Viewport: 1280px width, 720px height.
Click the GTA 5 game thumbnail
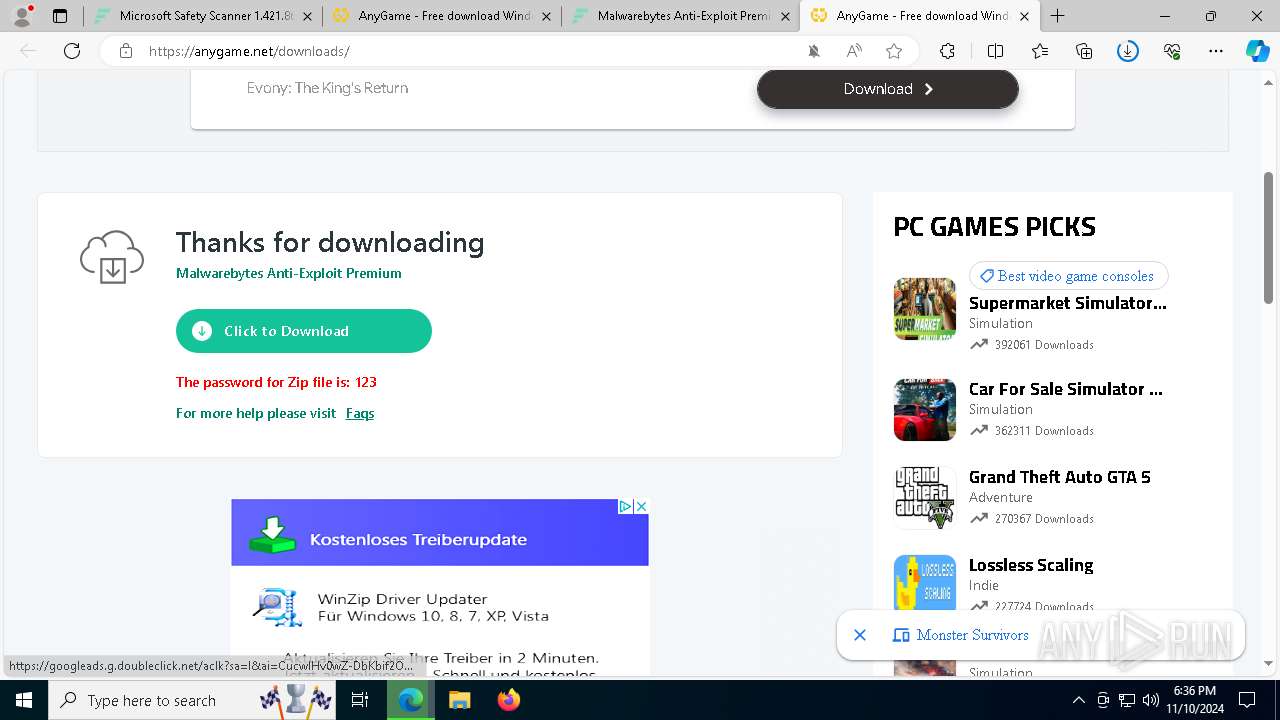click(x=925, y=497)
